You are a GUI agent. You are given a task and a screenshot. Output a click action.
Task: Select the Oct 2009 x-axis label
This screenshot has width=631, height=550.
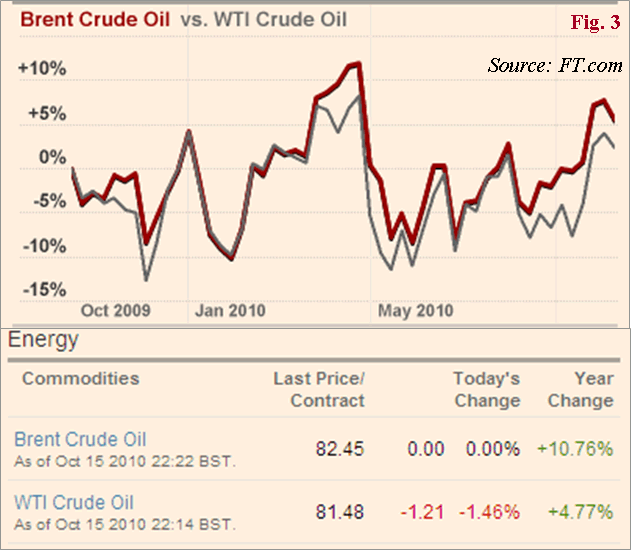tap(115, 310)
